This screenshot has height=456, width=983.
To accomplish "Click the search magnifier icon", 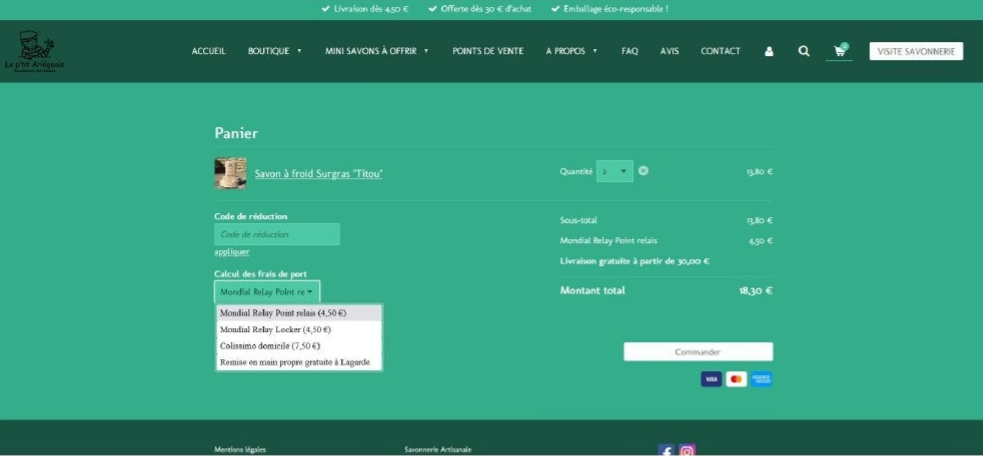I will coord(804,51).
